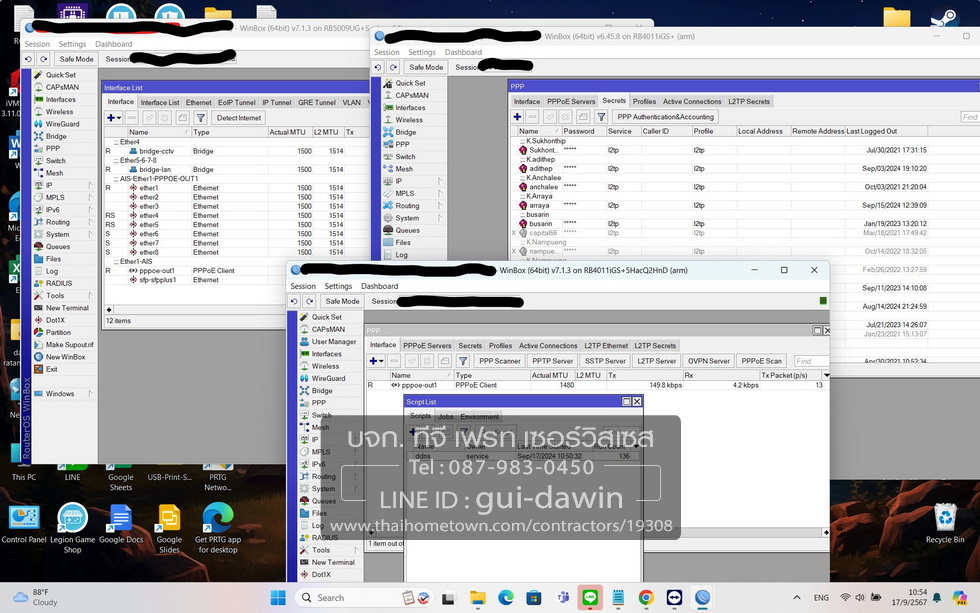Open the Settings menu in the RB5009 WinBox
The image size is (980, 613).
[72, 44]
